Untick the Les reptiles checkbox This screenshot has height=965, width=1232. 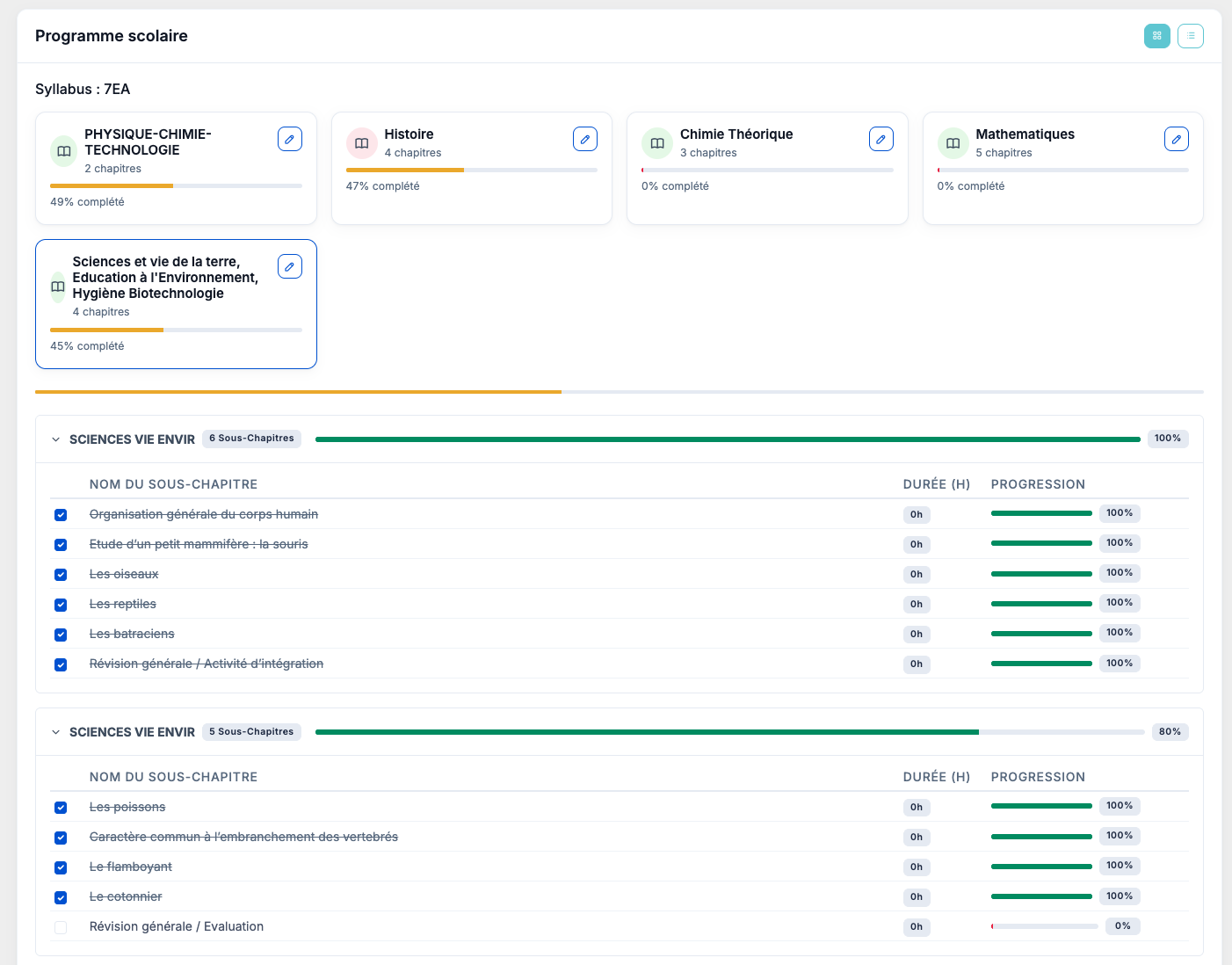point(61,605)
